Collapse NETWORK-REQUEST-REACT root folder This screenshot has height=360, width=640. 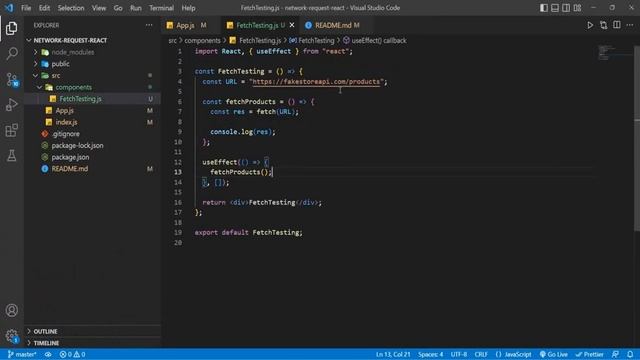coord(92,40)
